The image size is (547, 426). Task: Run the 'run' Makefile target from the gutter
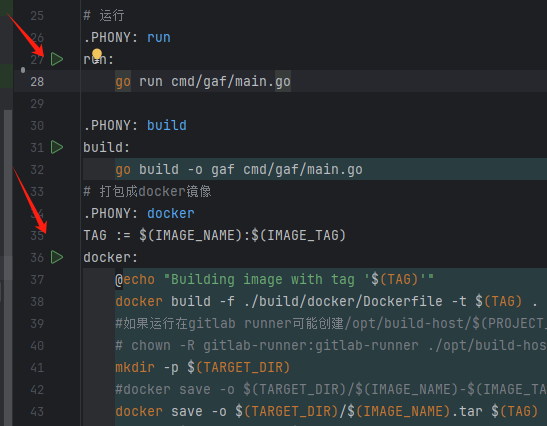coord(57,59)
